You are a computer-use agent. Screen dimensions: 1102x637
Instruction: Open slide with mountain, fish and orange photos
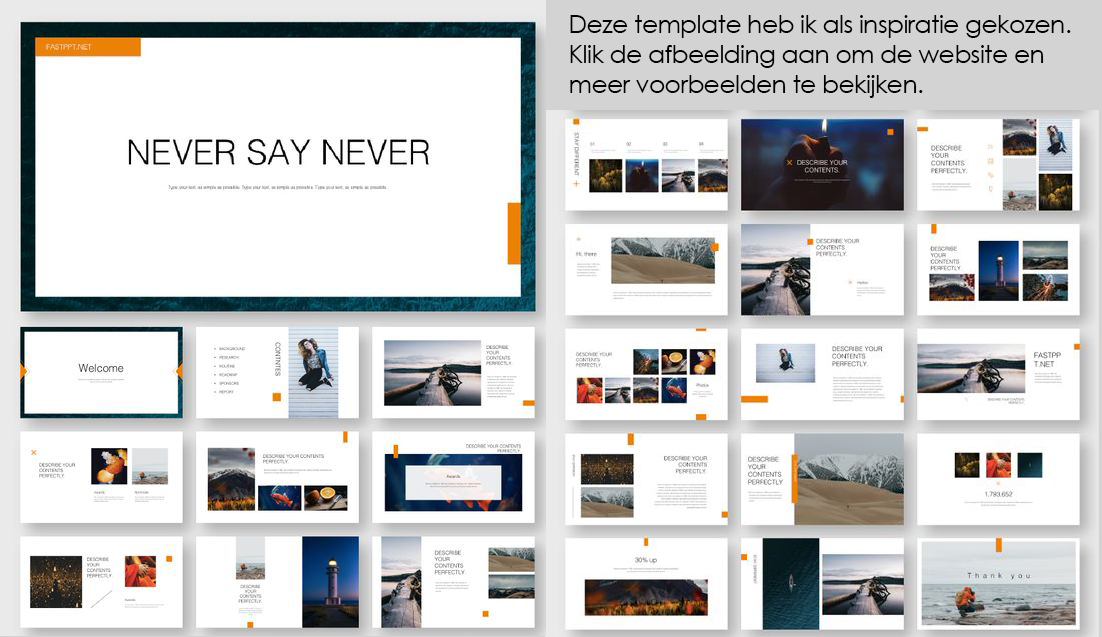click(x=277, y=477)
